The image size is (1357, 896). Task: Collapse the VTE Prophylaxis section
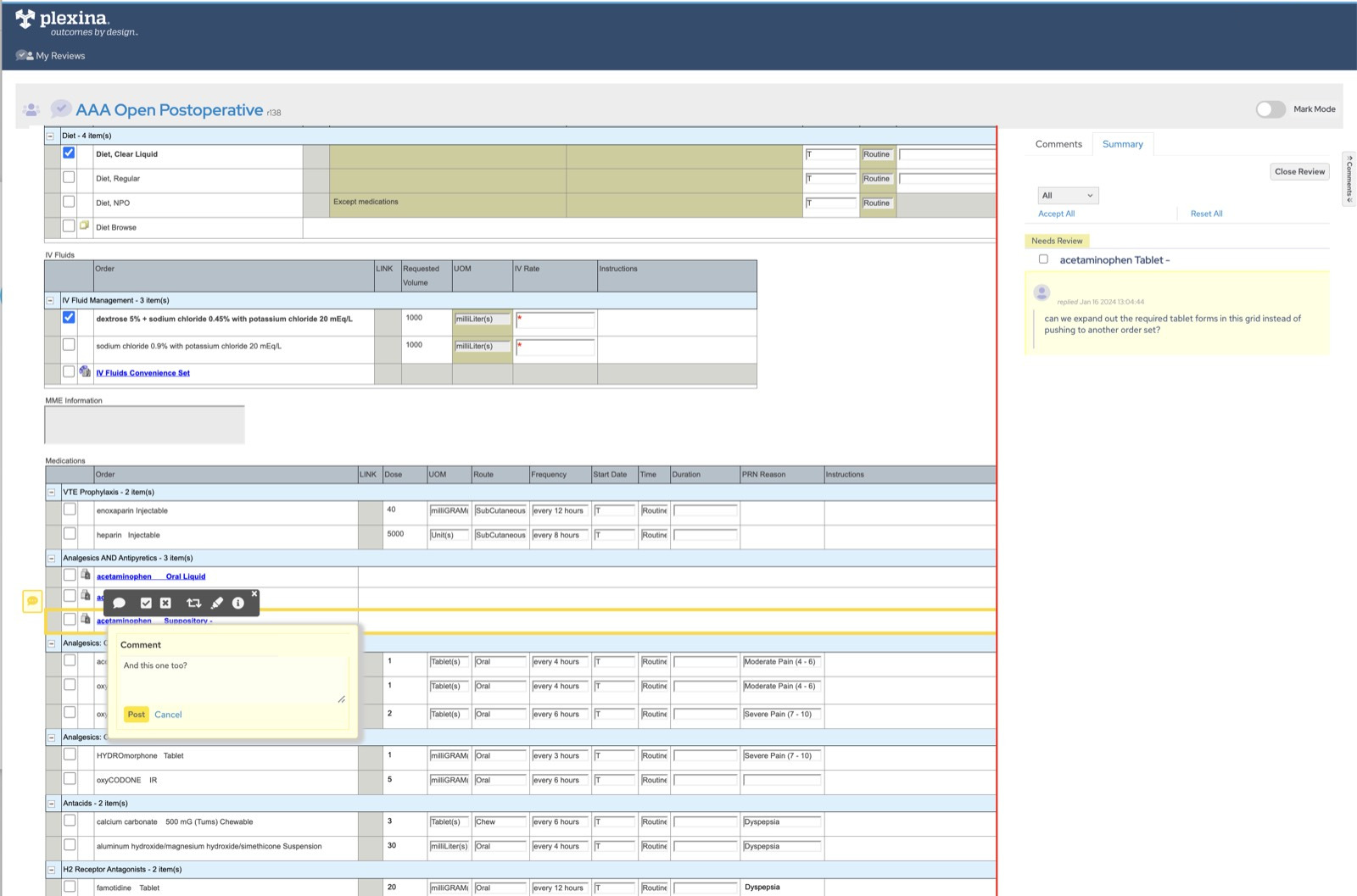[51, 493]
